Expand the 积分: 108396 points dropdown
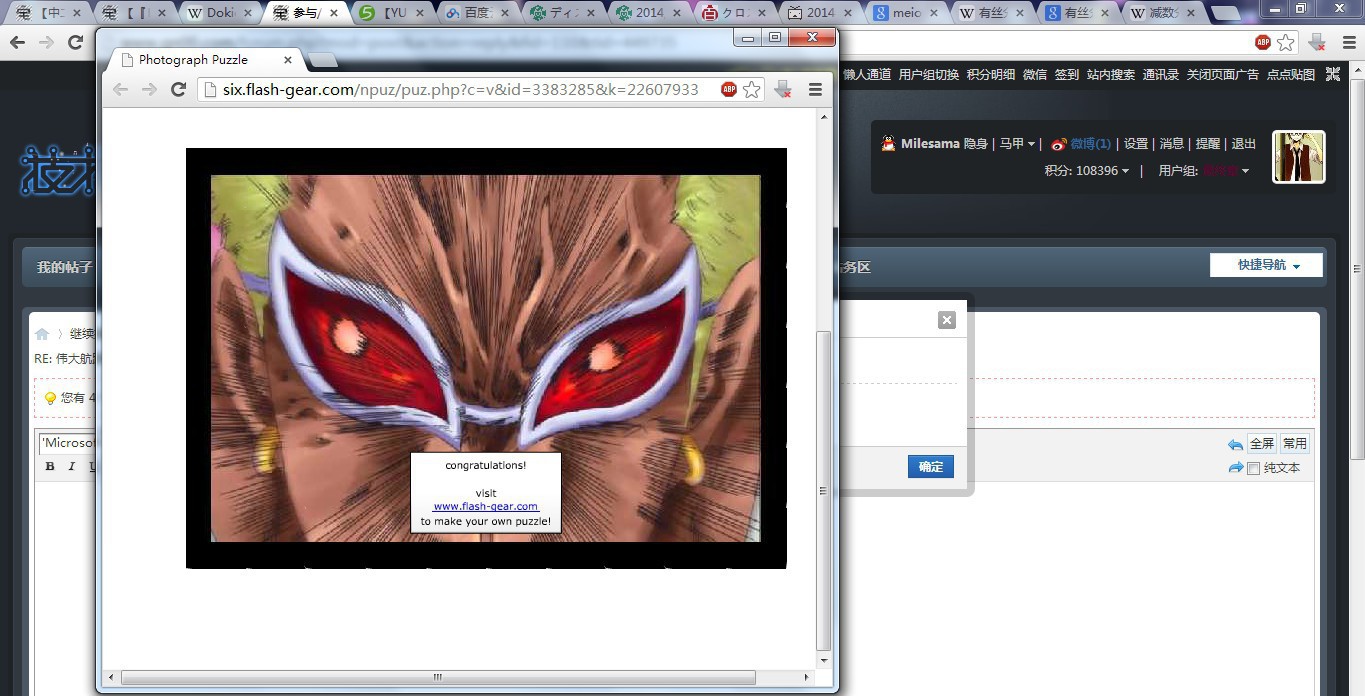This screenshot has height=696, width=1365. coord(1086,171)
